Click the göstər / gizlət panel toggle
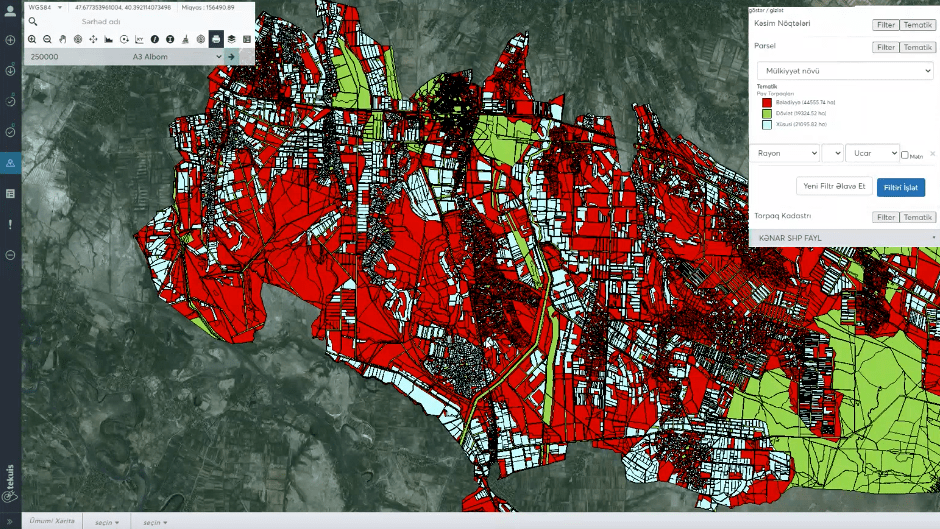This screenshot has height=529, width=940. (x=766, y=10)
